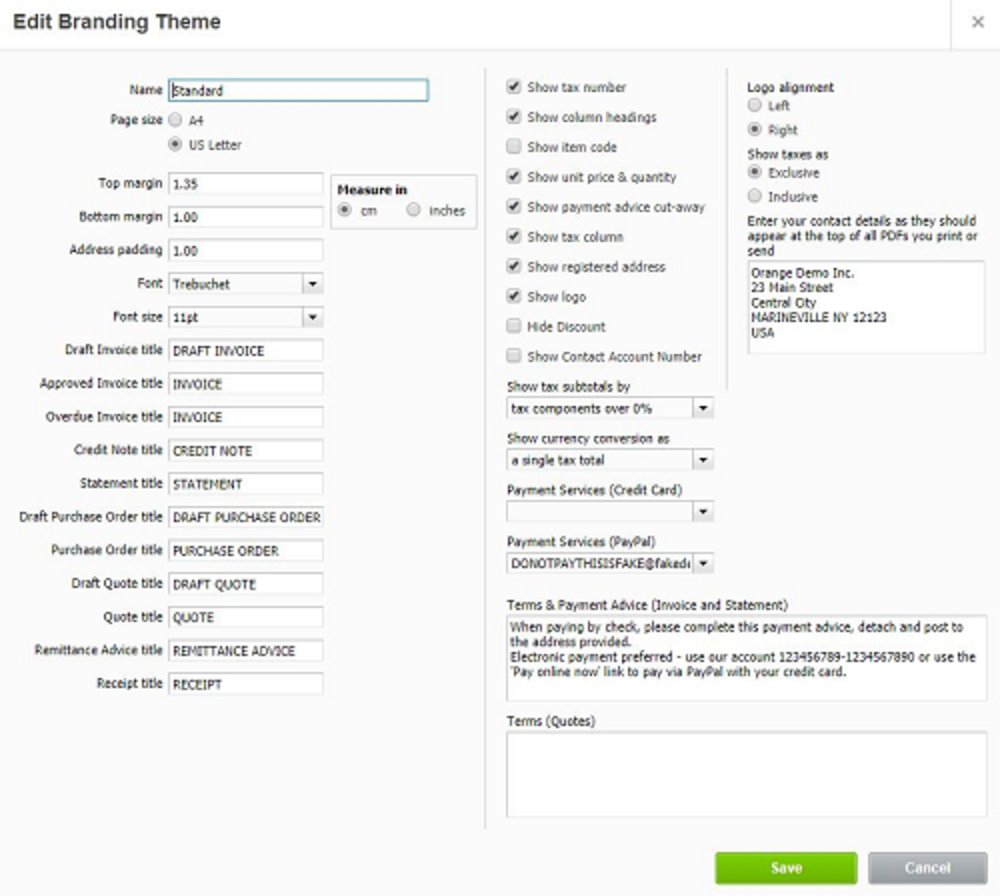1000x896 pixels.
Task: Show taxes as Inclusive
Action: coord(754,196)
